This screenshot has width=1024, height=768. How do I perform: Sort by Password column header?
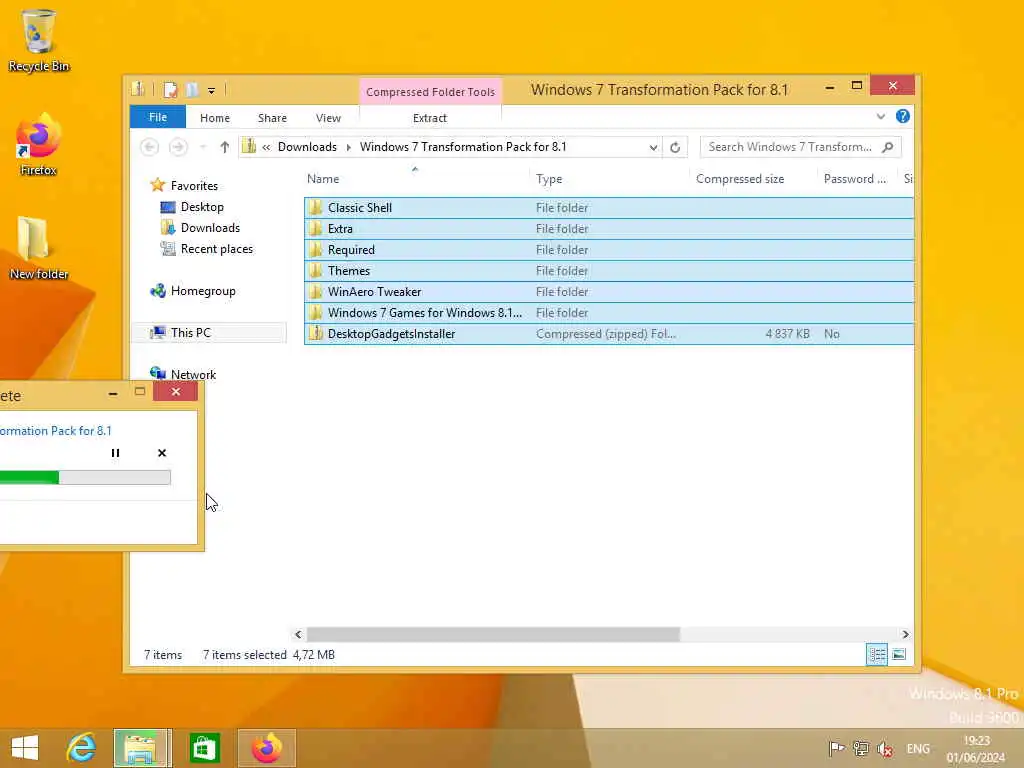coord(855,179)
